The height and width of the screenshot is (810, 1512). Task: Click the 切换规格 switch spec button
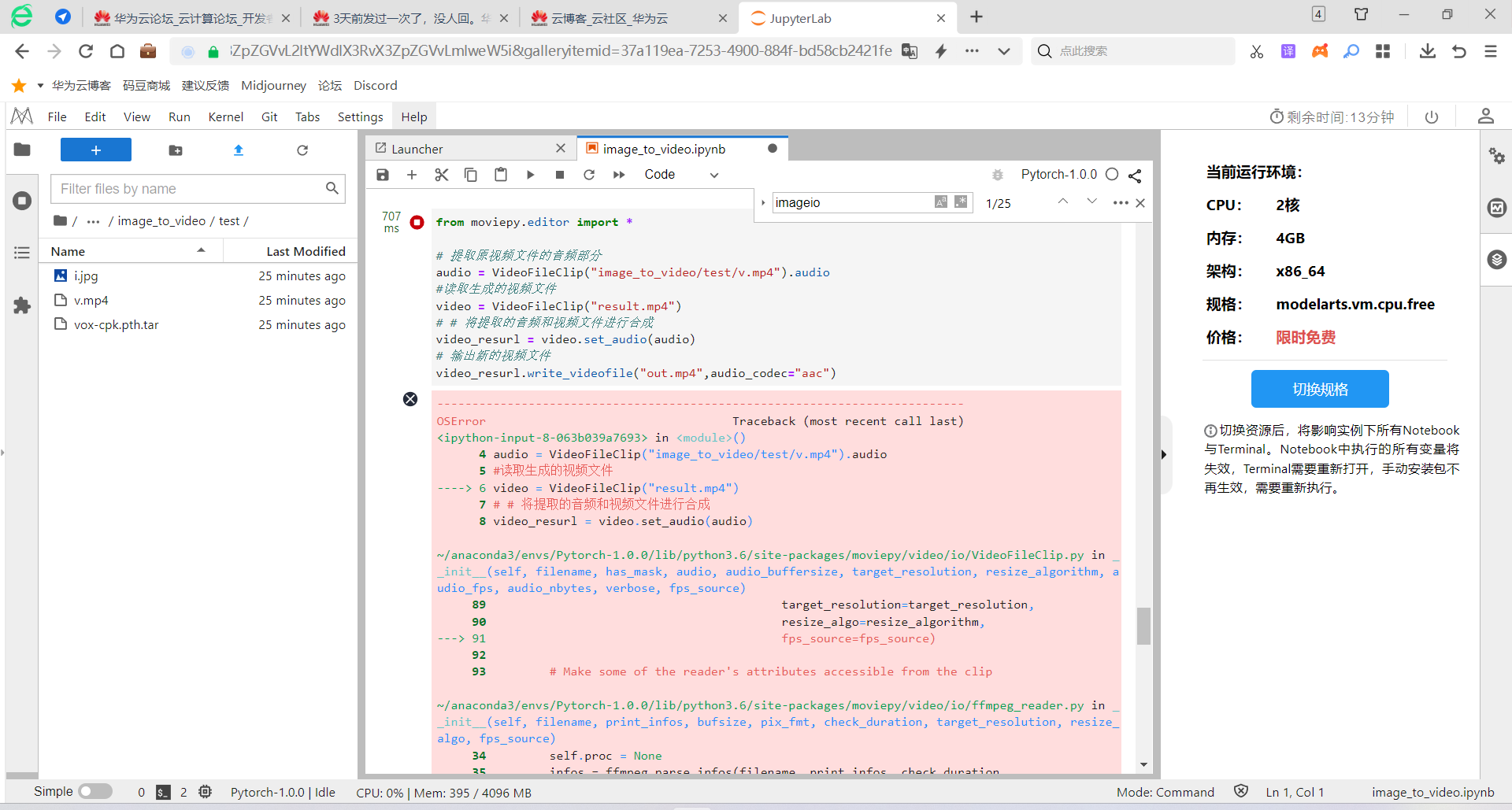[1320, 389]
